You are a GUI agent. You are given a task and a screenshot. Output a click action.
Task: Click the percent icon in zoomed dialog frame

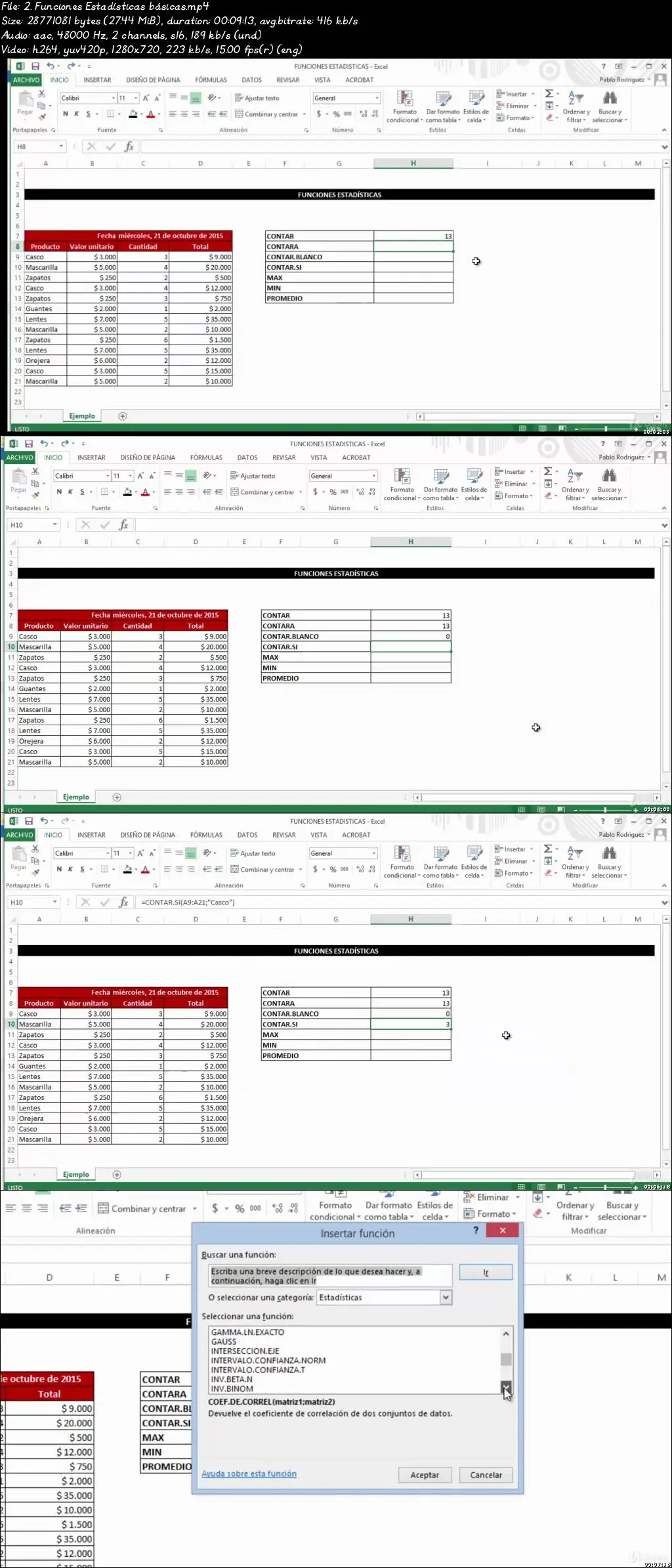[240, 1208]
